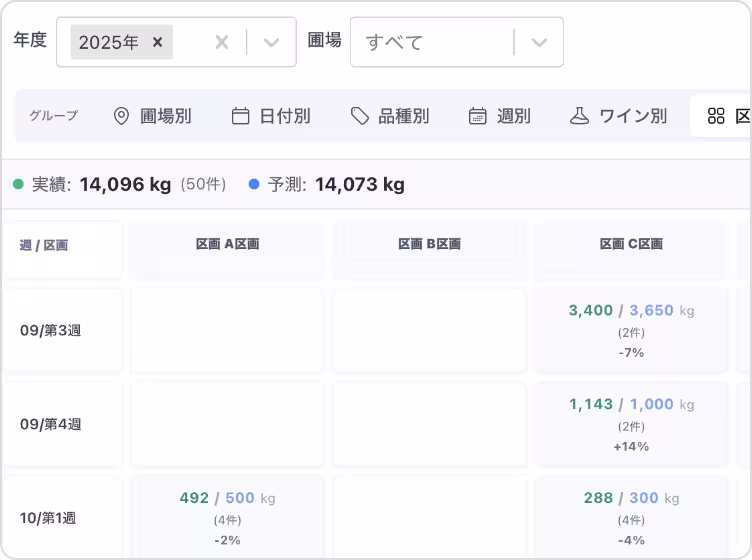Expand the 年度 dropdown chevron
This screenshot has height=560, width=752.
pos(271,42)
